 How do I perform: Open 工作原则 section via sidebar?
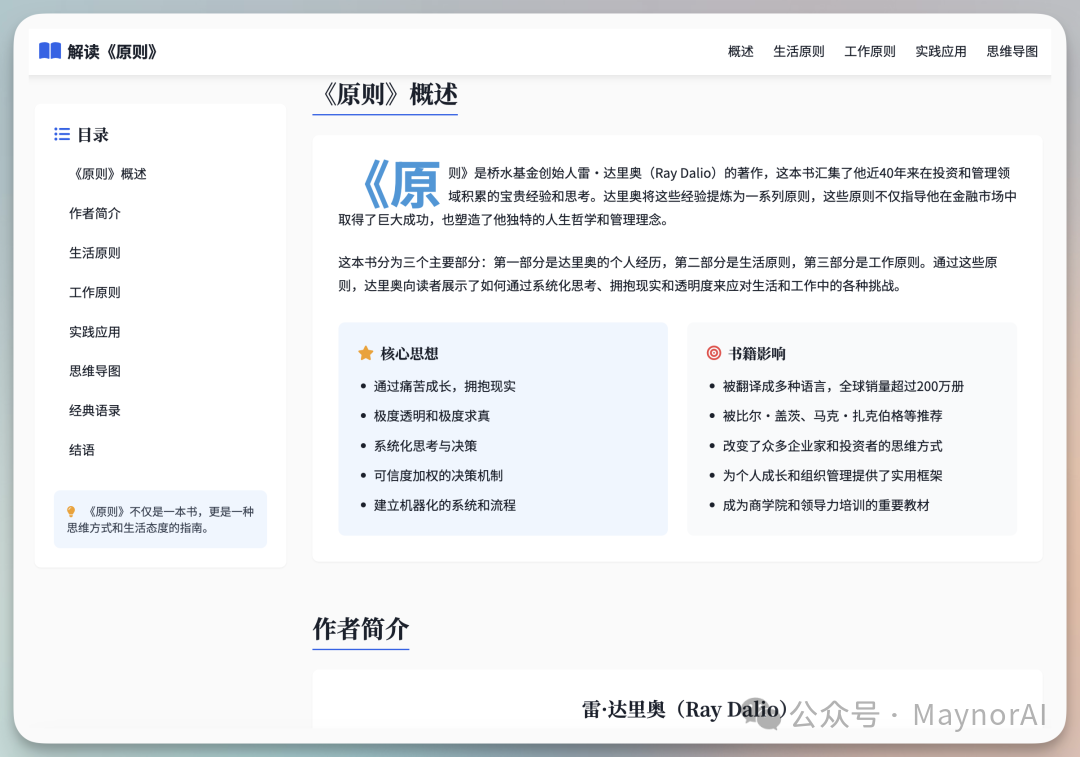(95, 292)
